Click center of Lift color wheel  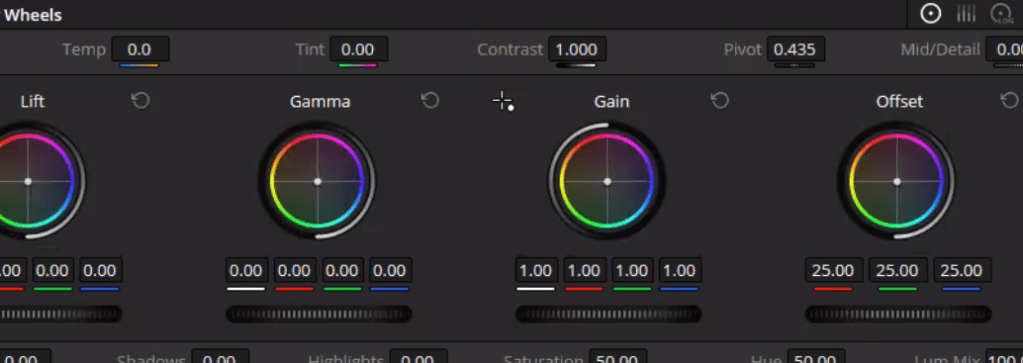pos(28,182)
